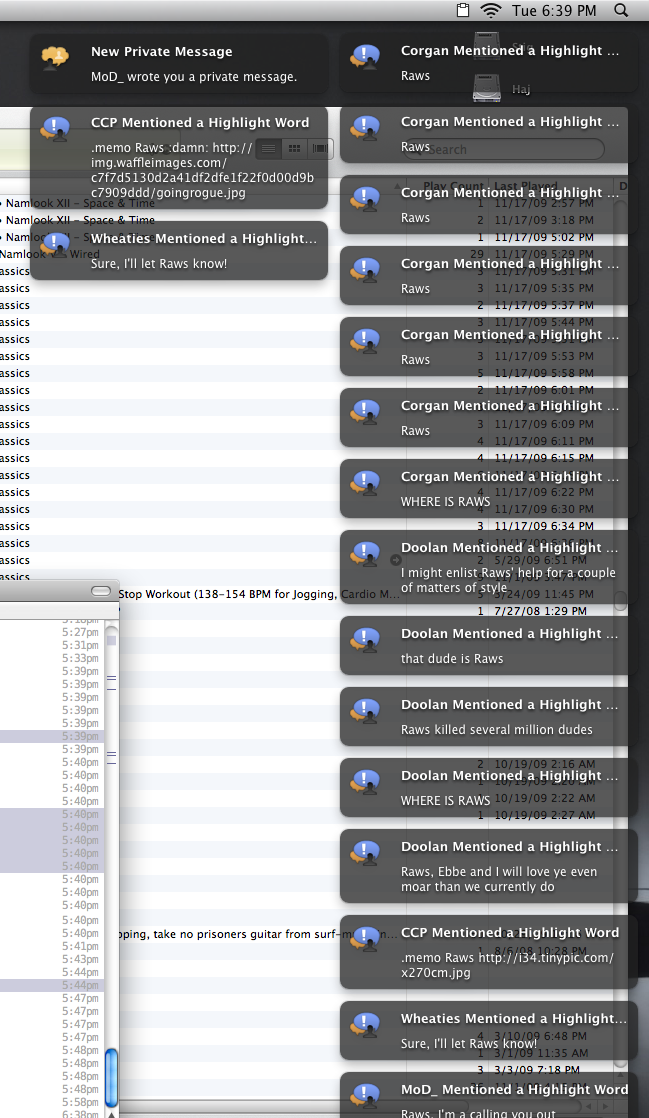Select the highlighted '5:39pm' chat row
This screenshot has height=1118, width=649.
click(x=51, y=737)
